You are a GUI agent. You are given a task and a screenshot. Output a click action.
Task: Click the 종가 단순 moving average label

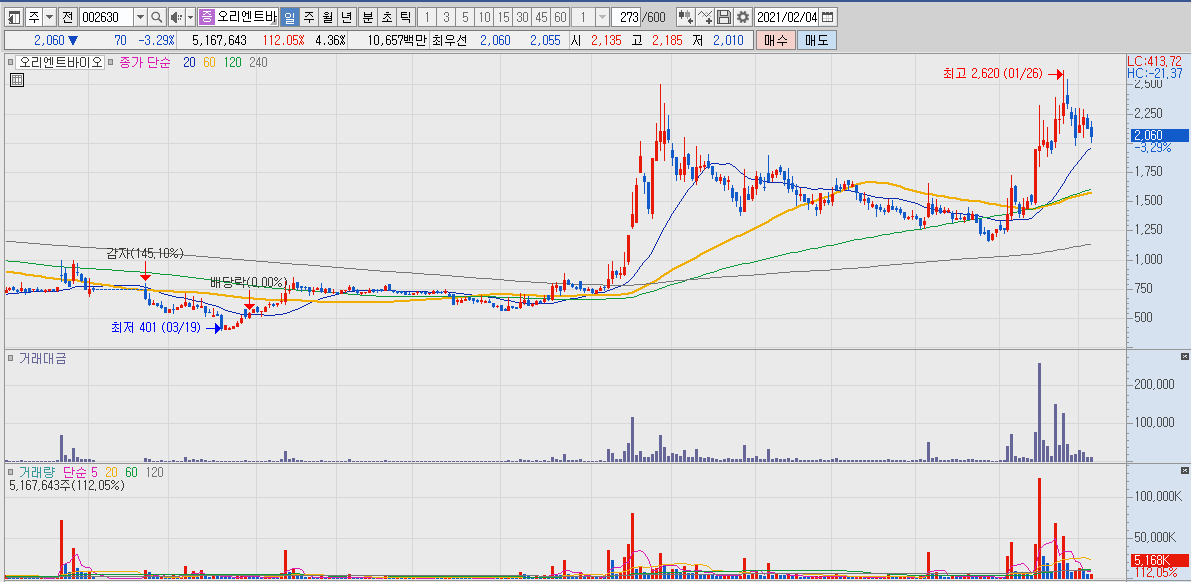146,62
